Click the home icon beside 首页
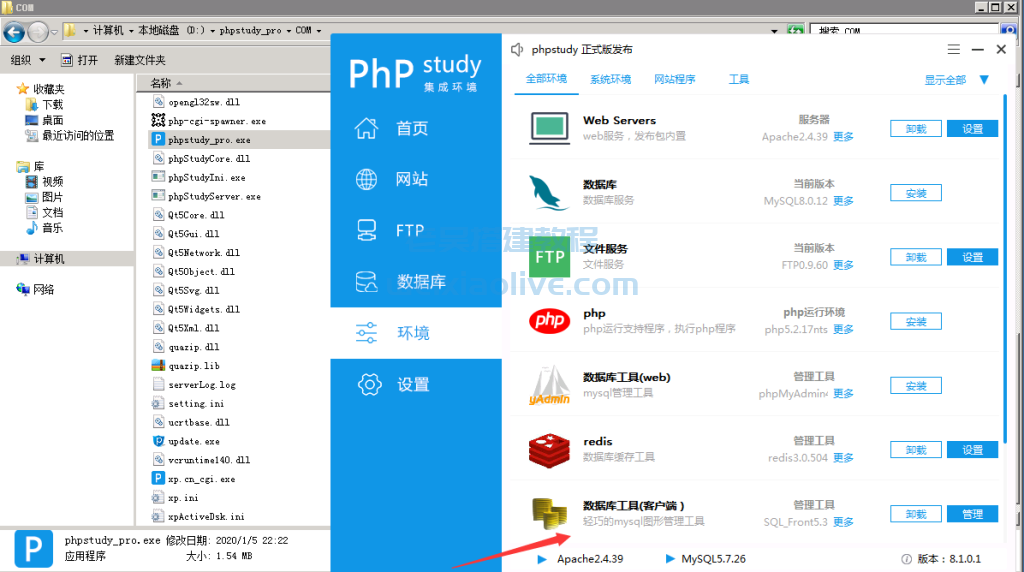The width and height of the screenshot is (1024, 572). 367,128
